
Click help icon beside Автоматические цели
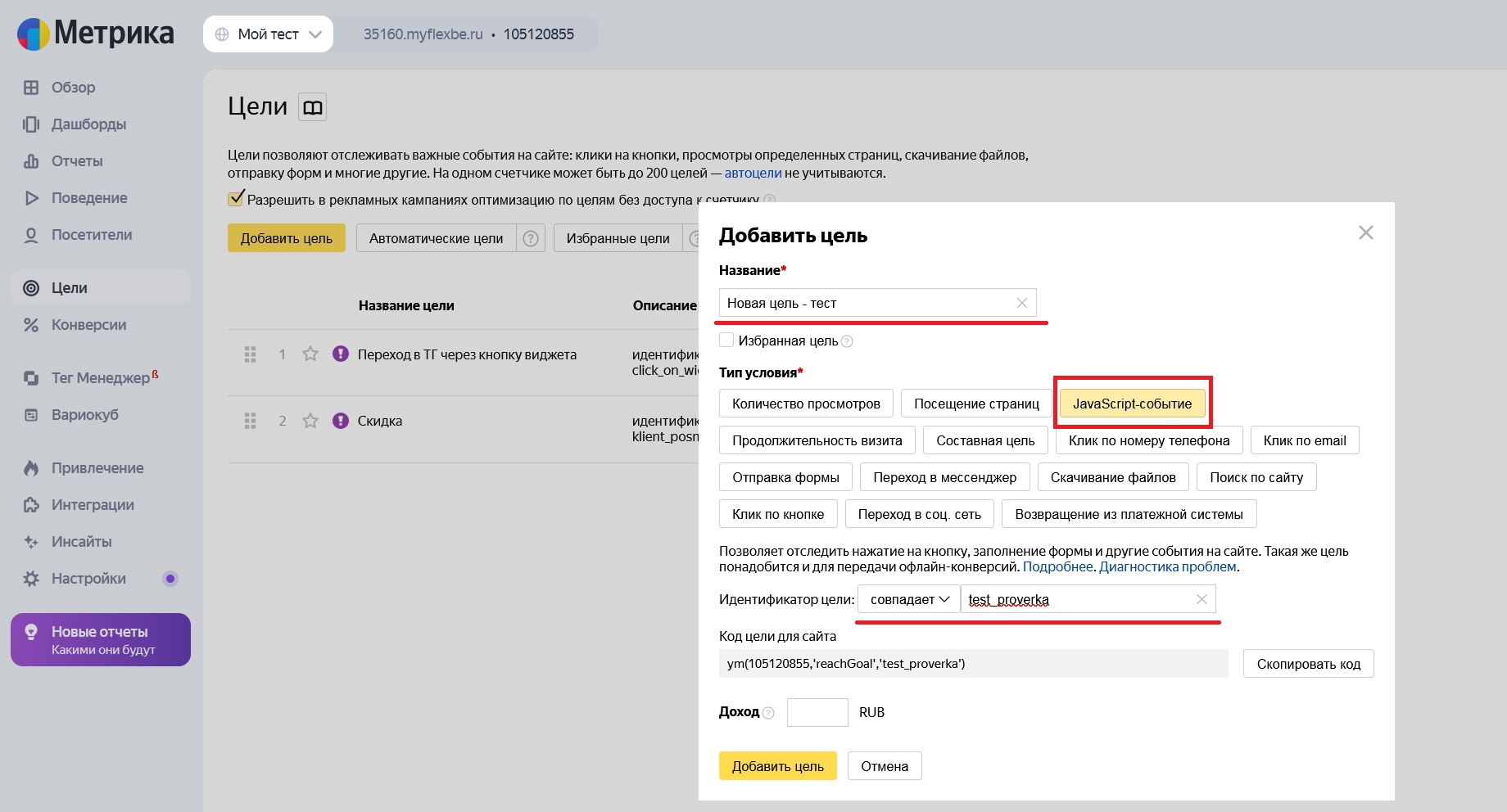coord(531,238)
